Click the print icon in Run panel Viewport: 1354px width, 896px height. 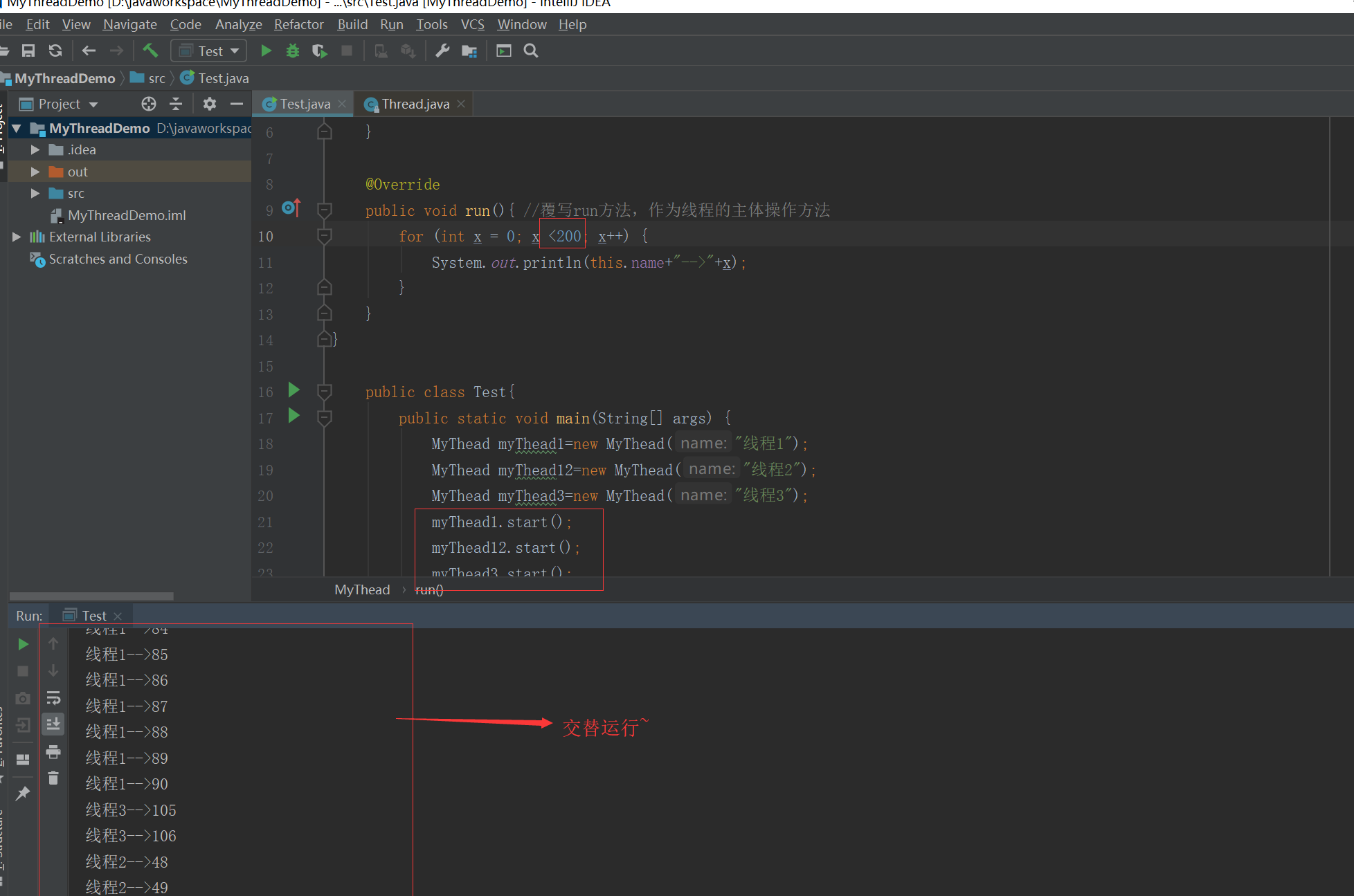[x=53, y=752]
